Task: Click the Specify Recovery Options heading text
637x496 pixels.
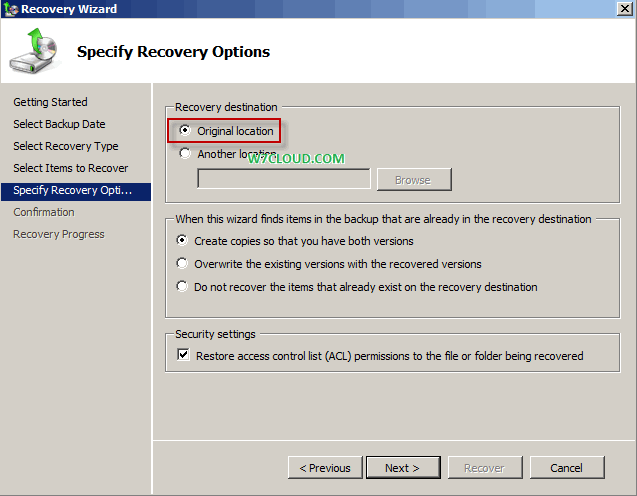Action: (173, 52)
